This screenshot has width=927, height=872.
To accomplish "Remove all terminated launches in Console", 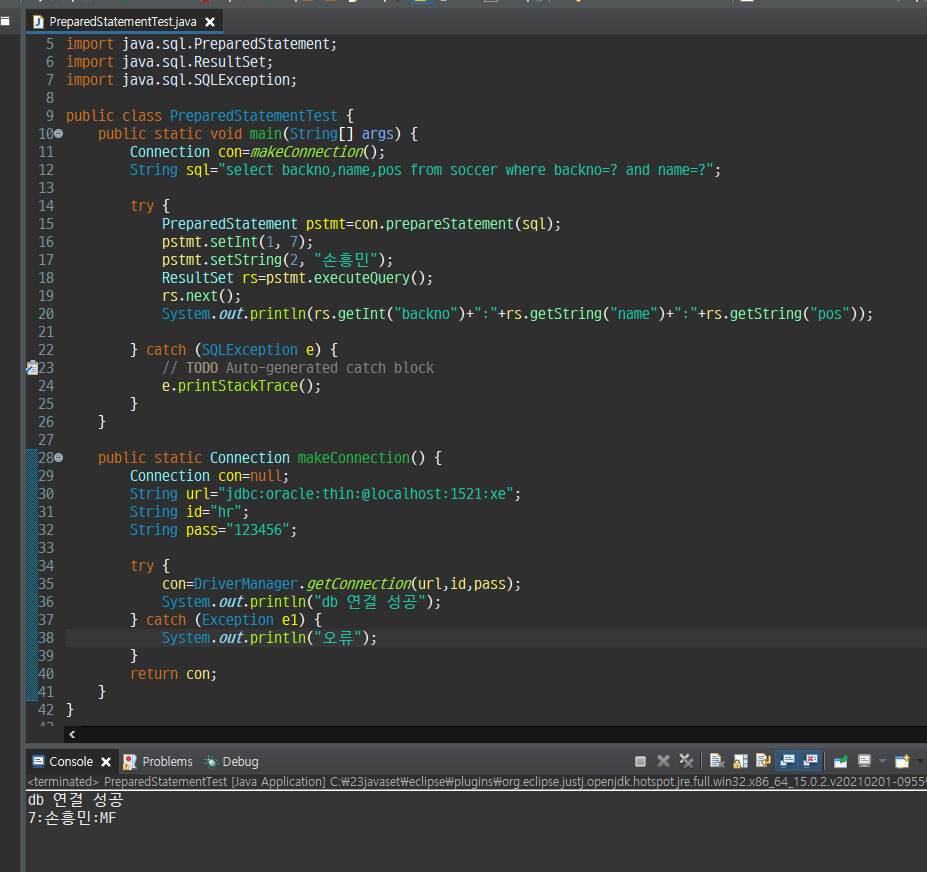I will coord(686,761).
